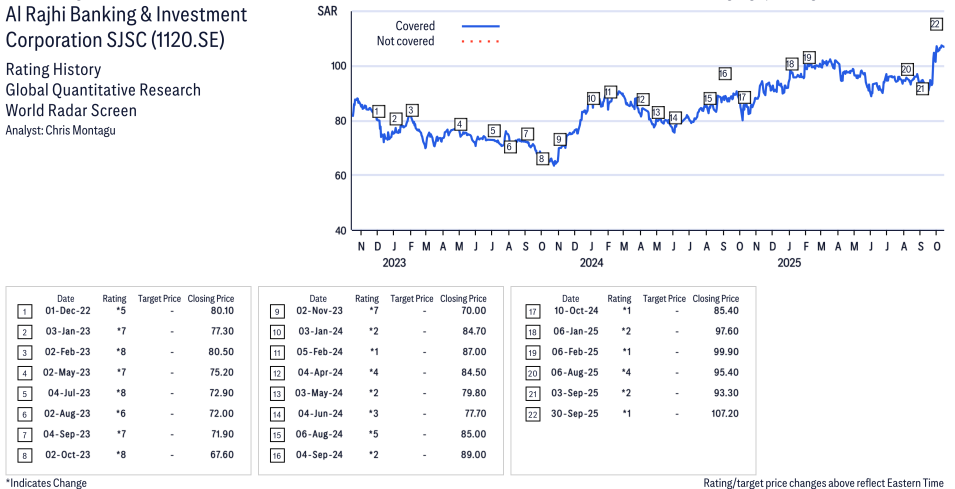Select the 107.20 closing price value

pyautogui.click(x=722, y=415)
